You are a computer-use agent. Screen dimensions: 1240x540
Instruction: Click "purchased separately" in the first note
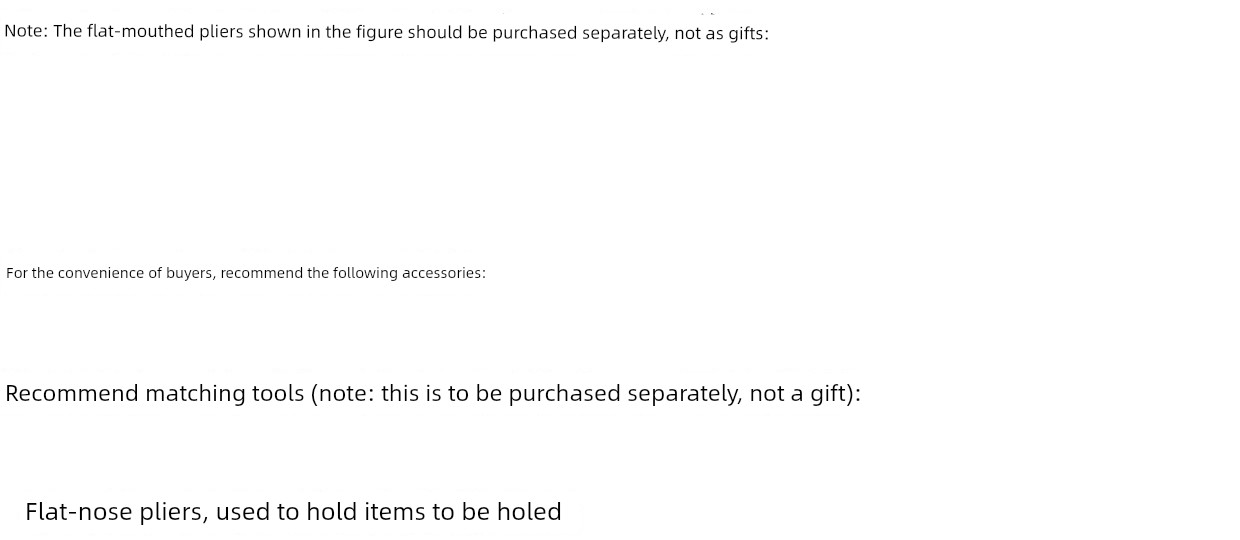tap(577, 32)
